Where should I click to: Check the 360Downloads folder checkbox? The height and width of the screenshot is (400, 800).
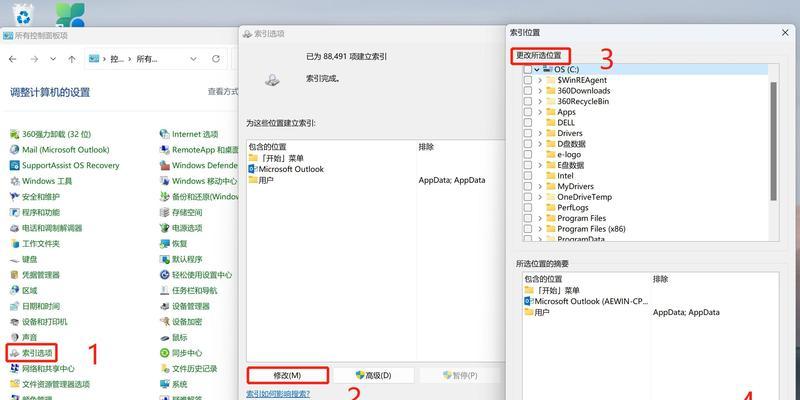point(527,91)
